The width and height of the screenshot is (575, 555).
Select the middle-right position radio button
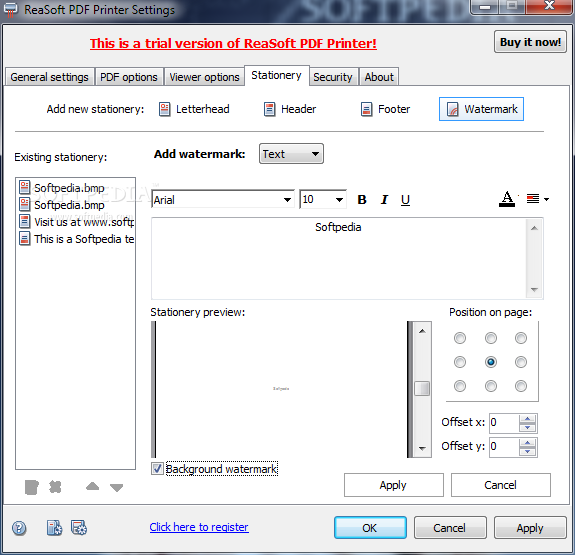pos(521,362)
